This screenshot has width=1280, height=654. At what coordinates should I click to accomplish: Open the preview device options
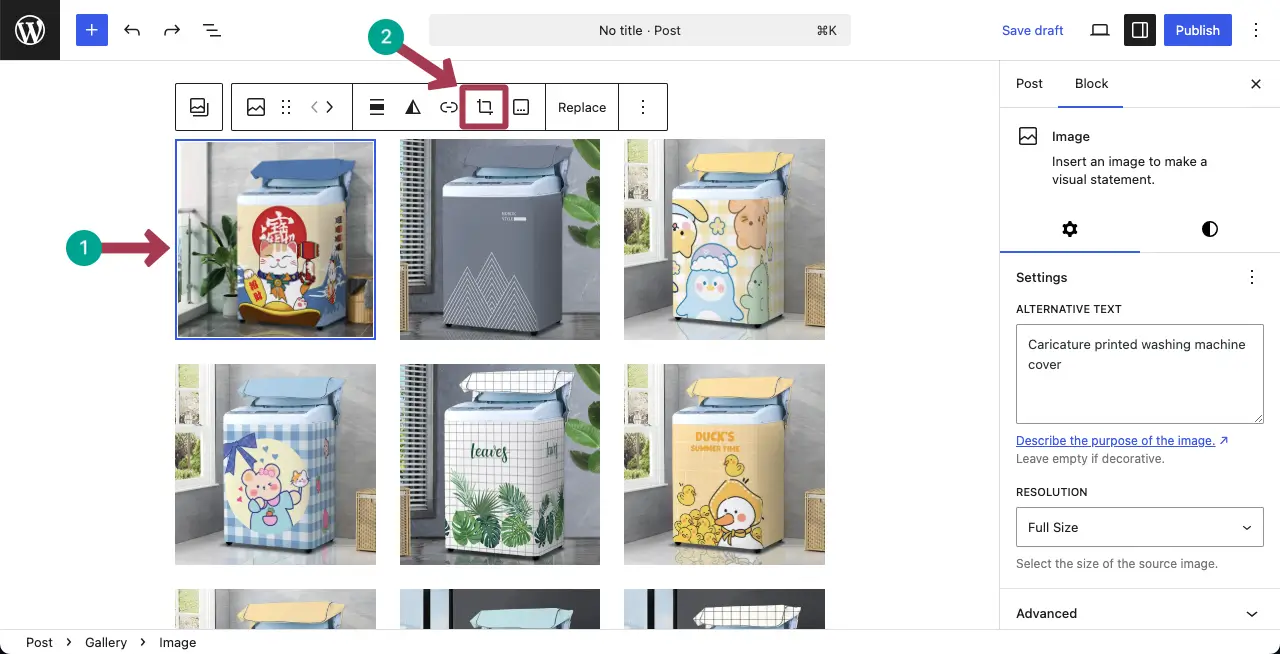[1099, 30]
